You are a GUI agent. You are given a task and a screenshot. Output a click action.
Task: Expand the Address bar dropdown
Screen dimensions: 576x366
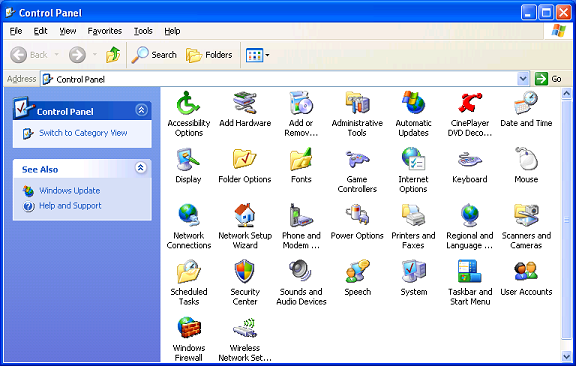click(523, 79)
